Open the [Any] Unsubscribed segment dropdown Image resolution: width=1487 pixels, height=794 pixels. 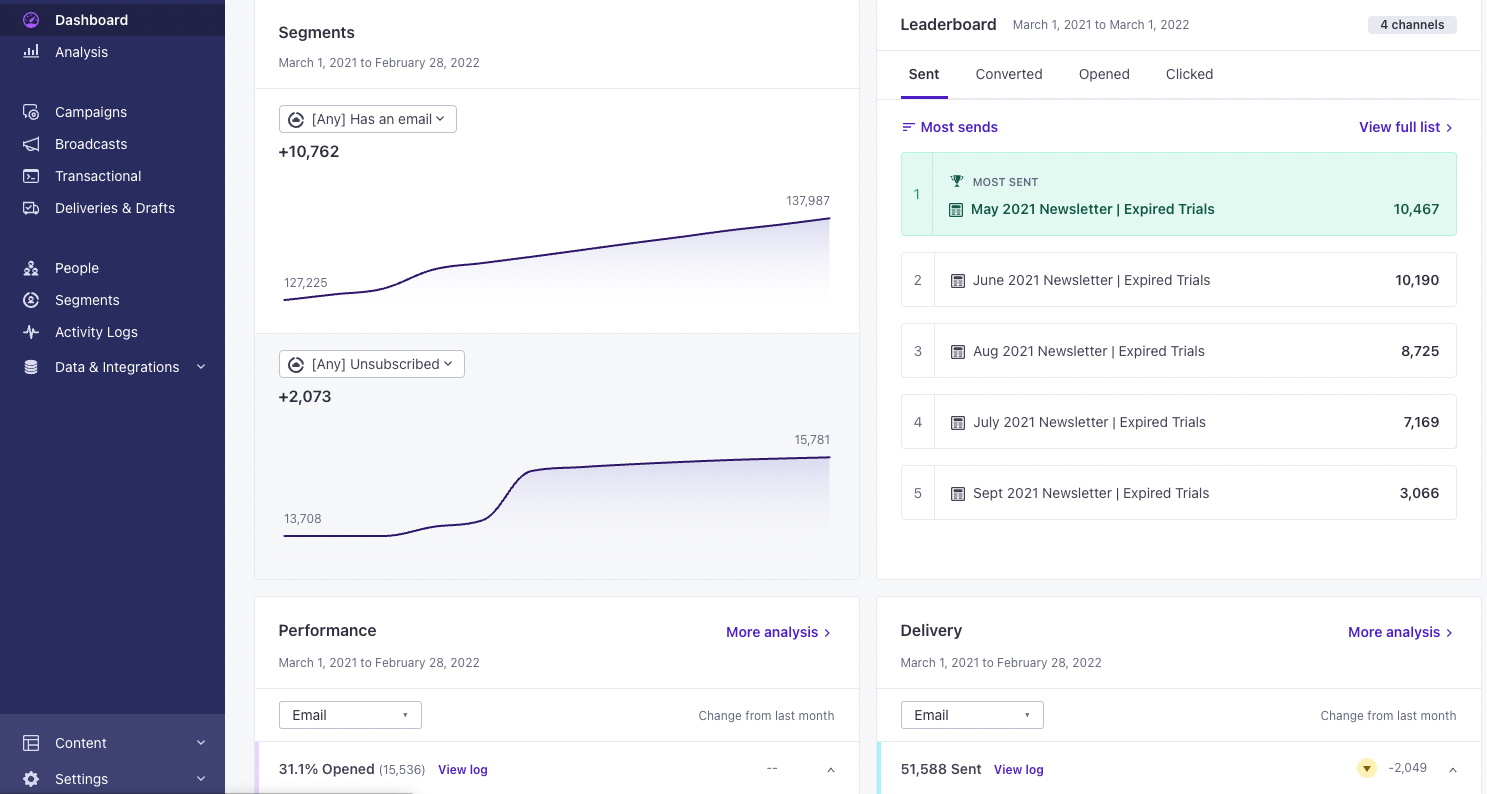371,364
